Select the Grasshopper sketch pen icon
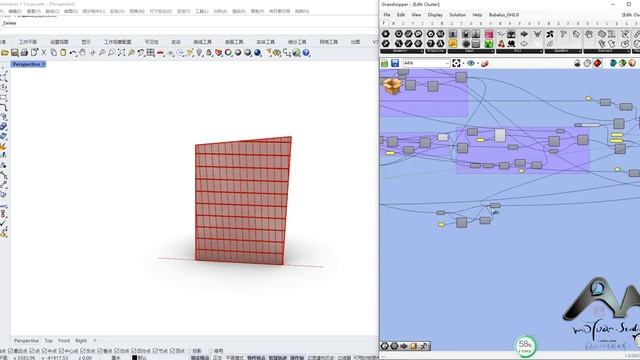The image size is (640, 360). (x=484, y=63)
